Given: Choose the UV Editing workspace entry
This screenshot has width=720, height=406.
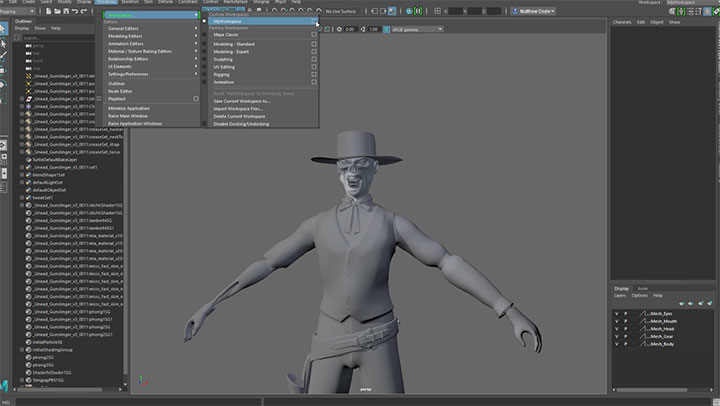Looking at the screenshot, I should 224,67.
